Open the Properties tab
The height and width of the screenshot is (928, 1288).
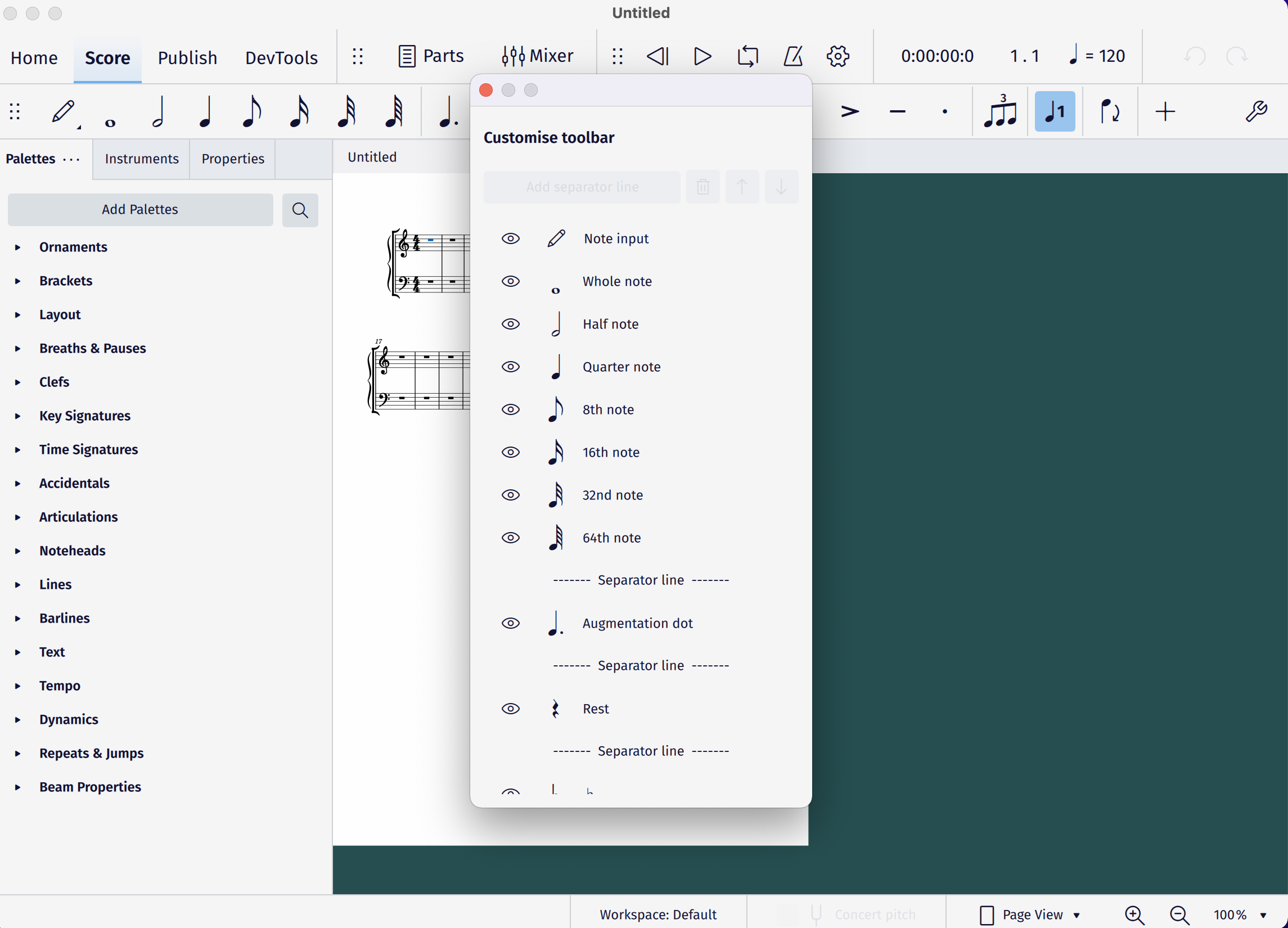pyautogui.click(x=232, y=159)
